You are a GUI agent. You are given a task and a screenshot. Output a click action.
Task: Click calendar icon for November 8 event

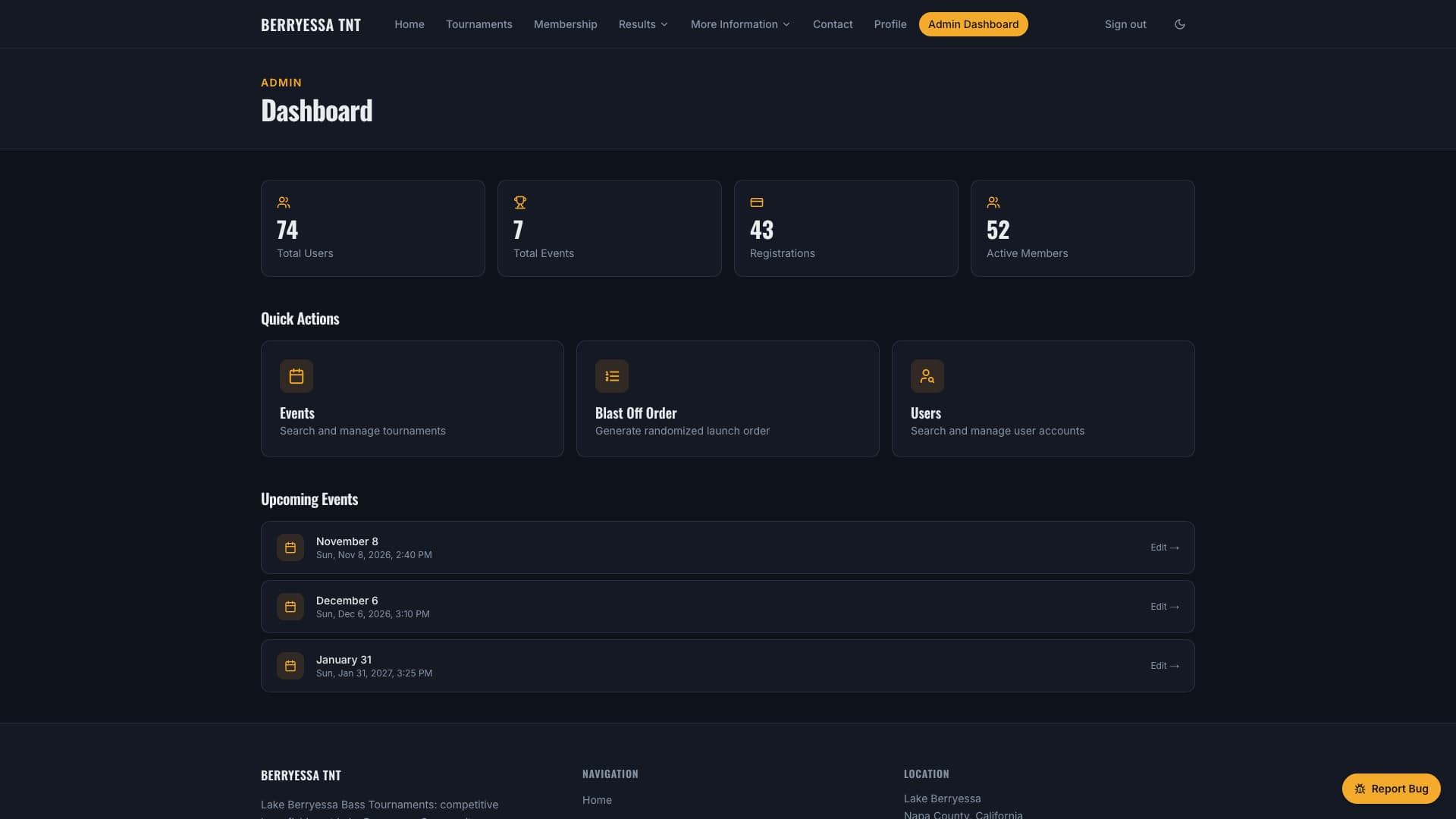pyautogui.click(x=290, y=548)
